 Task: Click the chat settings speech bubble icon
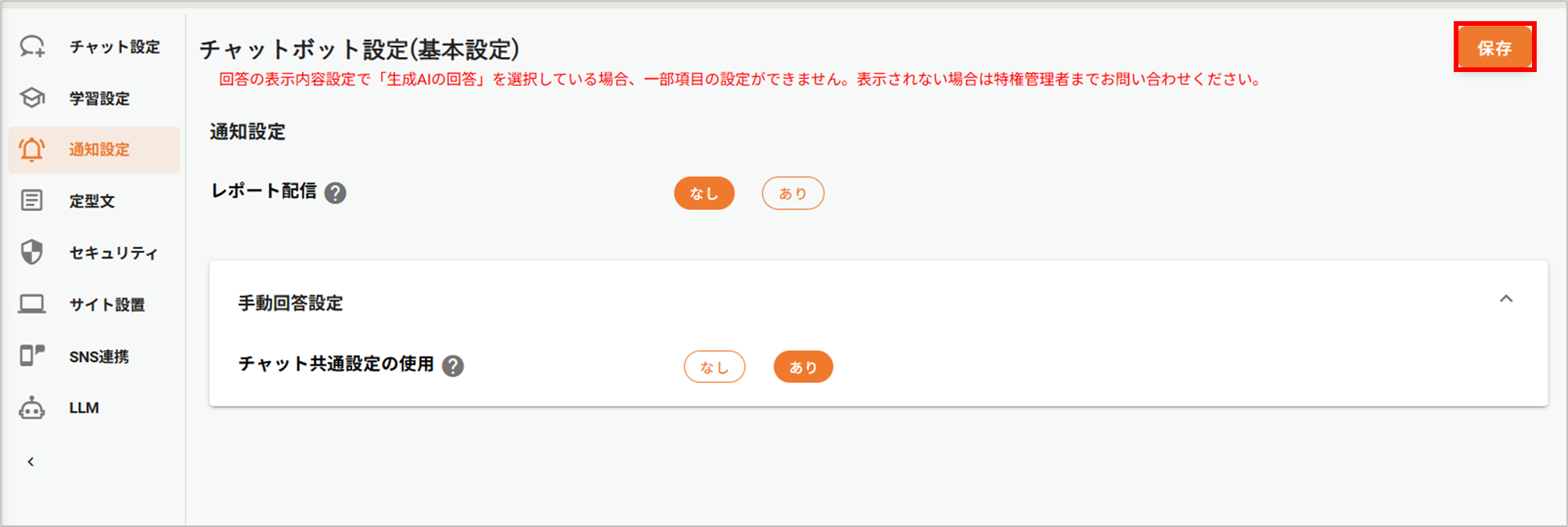click(x=32, y=47)
